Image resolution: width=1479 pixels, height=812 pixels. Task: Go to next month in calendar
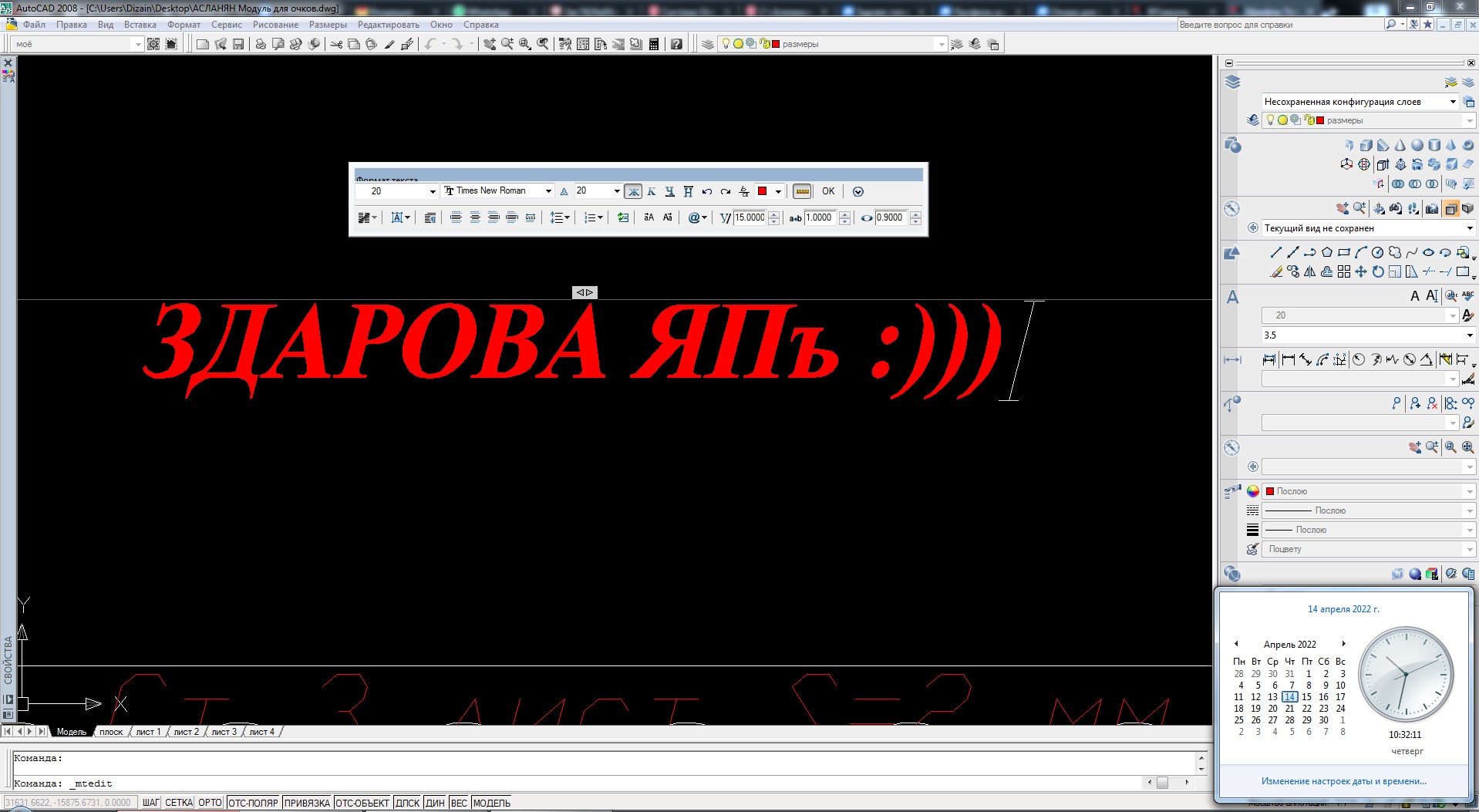coord(1343,644)
